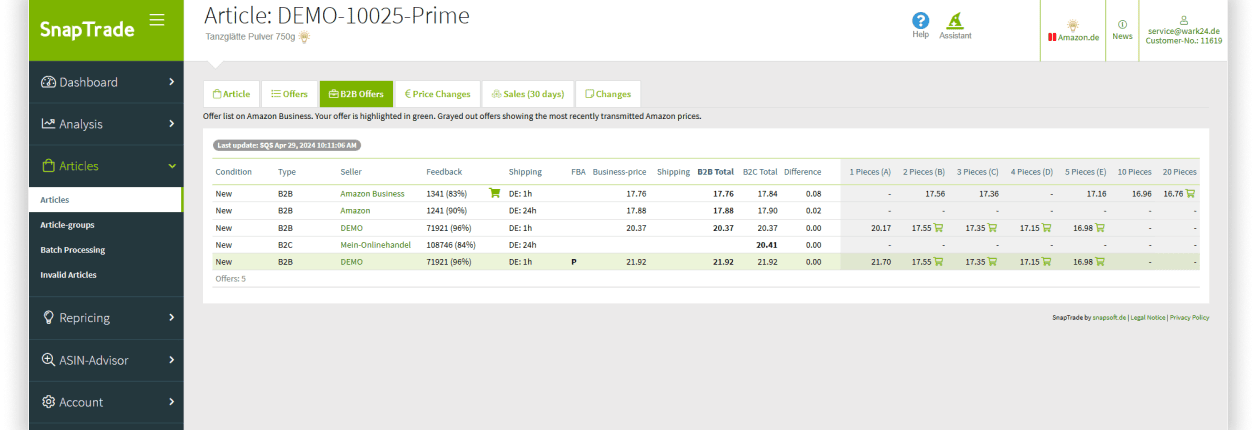Expand the ASIN-Advisor menu chevron

pos(171,360)
